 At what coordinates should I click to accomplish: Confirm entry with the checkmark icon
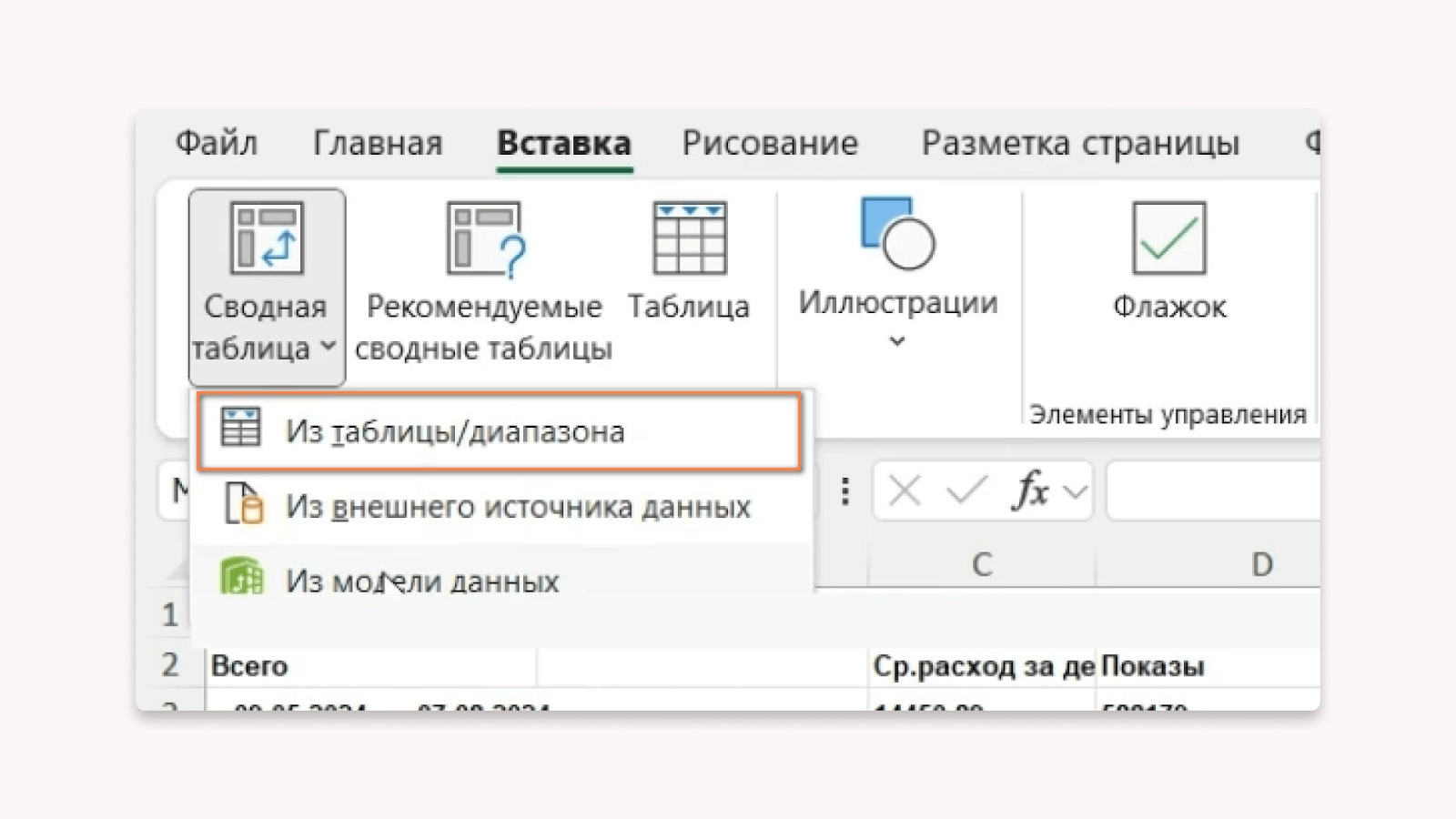coord(966,491)
